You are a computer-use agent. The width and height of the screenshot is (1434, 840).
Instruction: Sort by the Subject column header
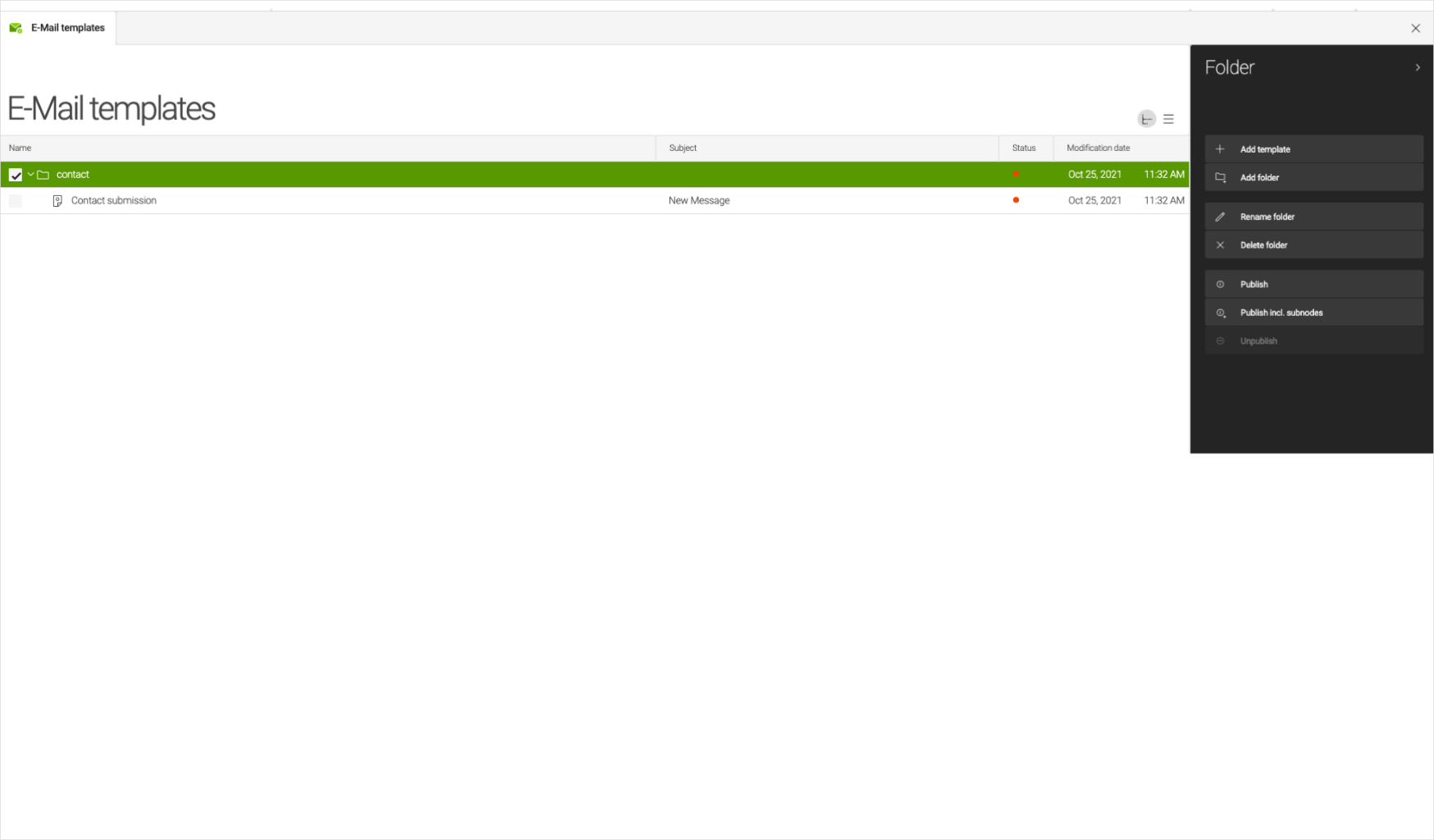[x=683, y=148]
